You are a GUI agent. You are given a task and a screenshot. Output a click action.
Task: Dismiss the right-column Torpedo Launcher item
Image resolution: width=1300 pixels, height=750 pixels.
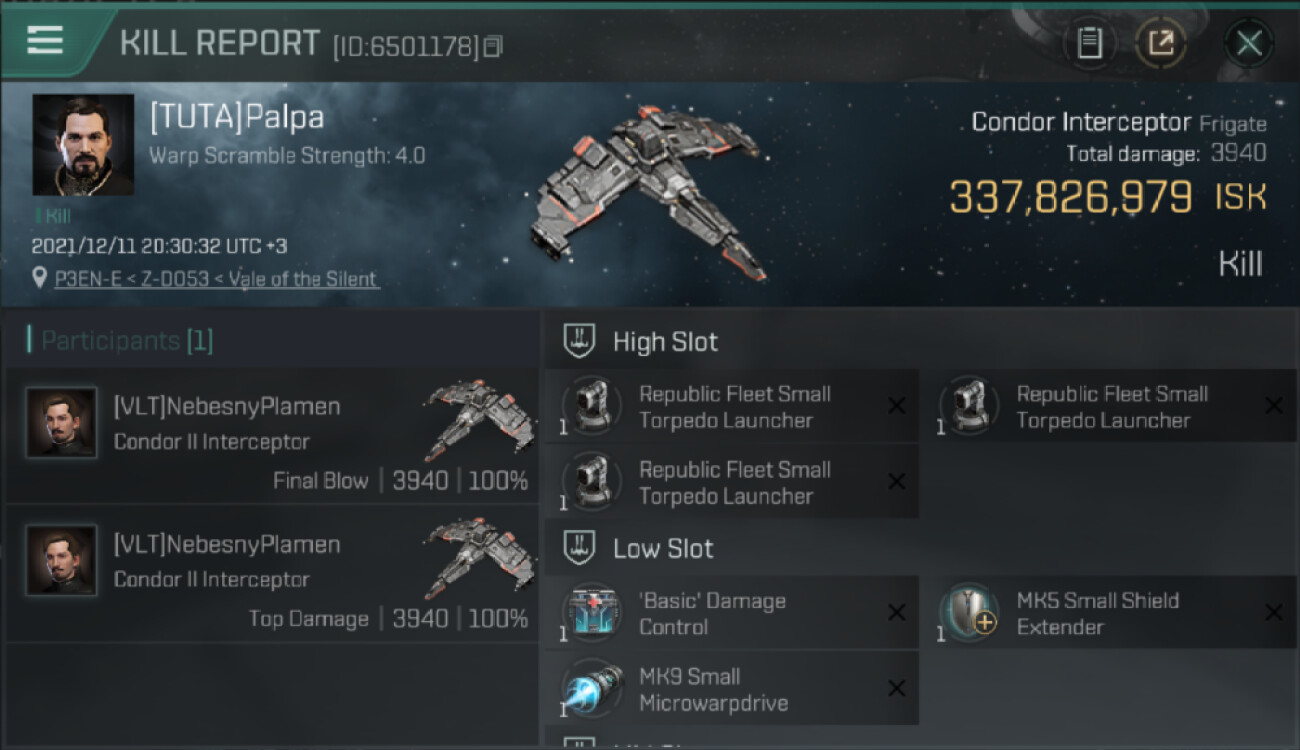pyautogui.click(x=1273, y=405)
